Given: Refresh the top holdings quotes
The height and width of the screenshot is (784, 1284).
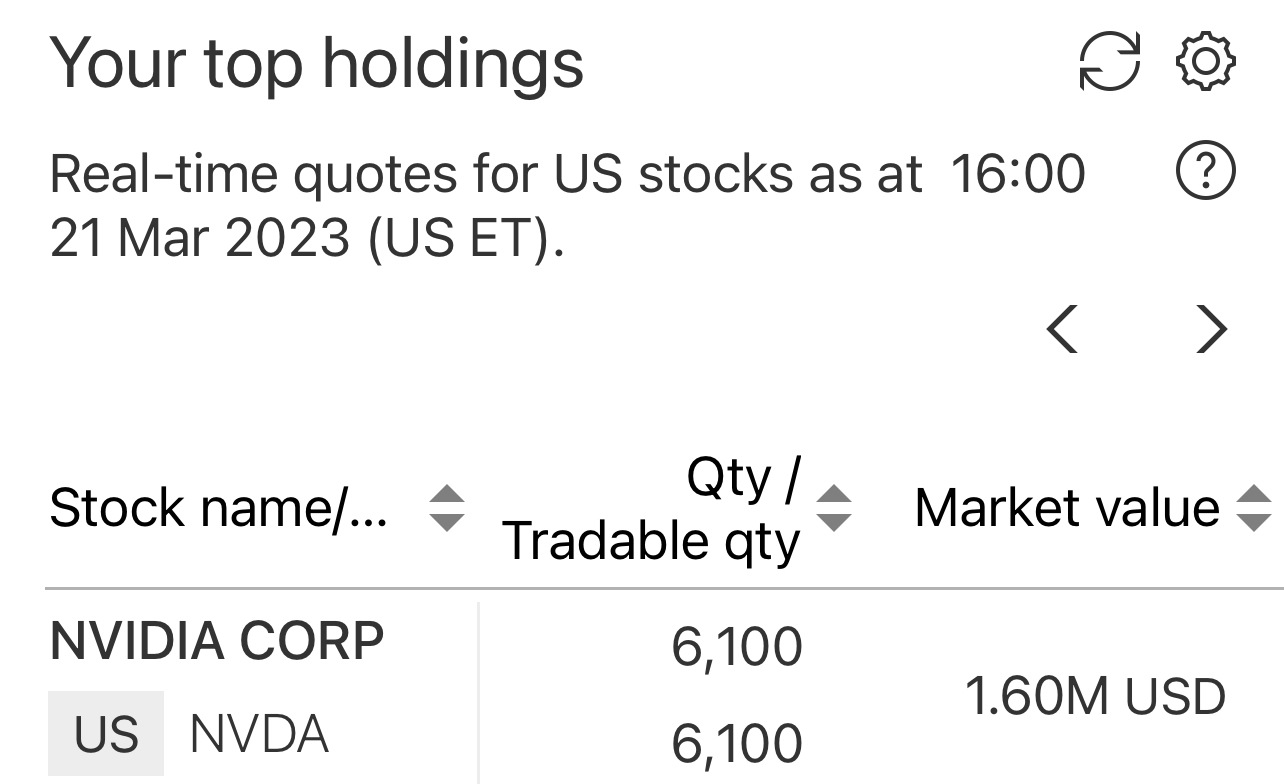Looking at the screenshot, I should coord(1109,63).
